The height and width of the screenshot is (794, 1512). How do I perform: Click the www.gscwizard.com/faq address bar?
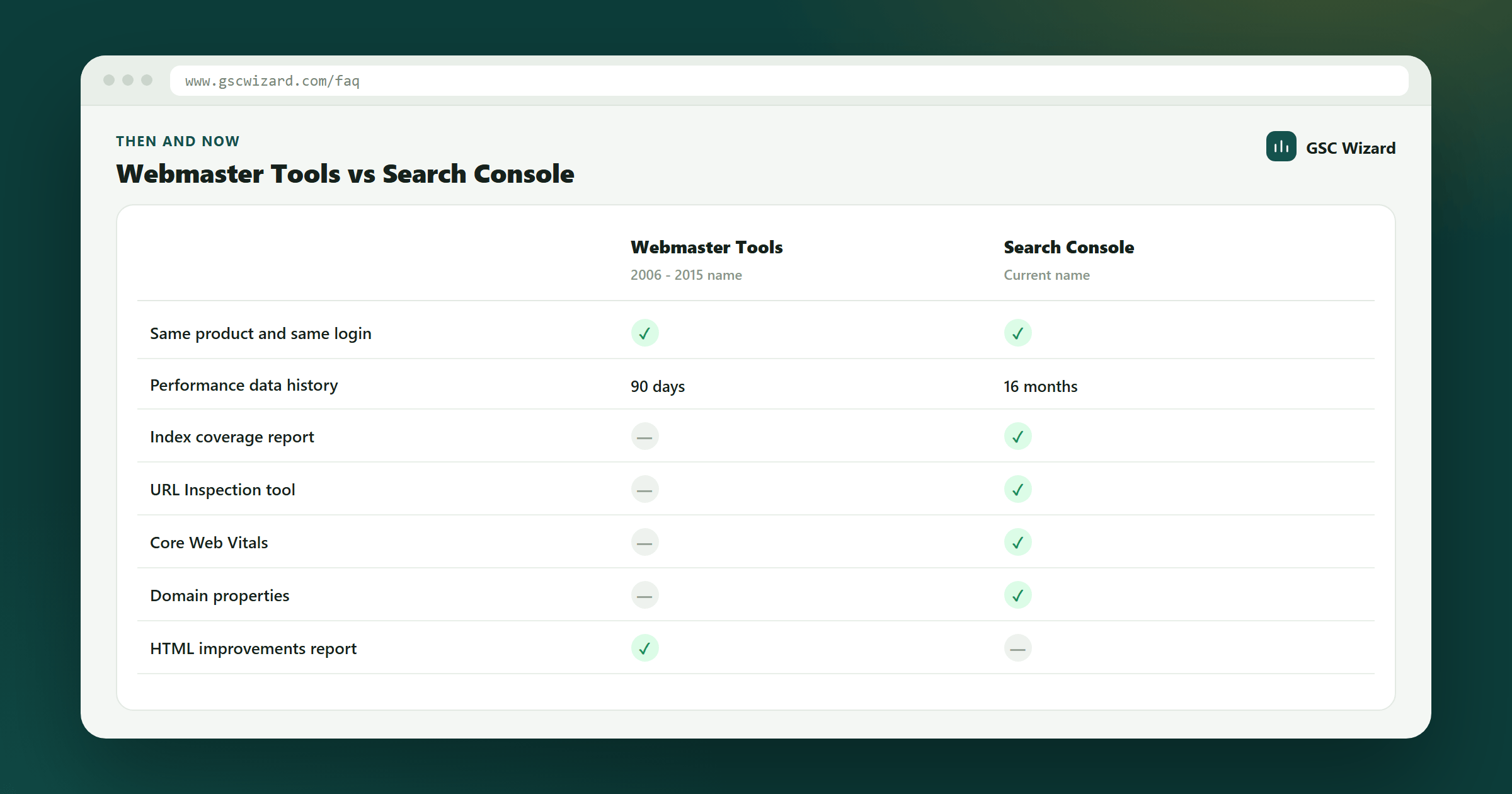[789, 81]
